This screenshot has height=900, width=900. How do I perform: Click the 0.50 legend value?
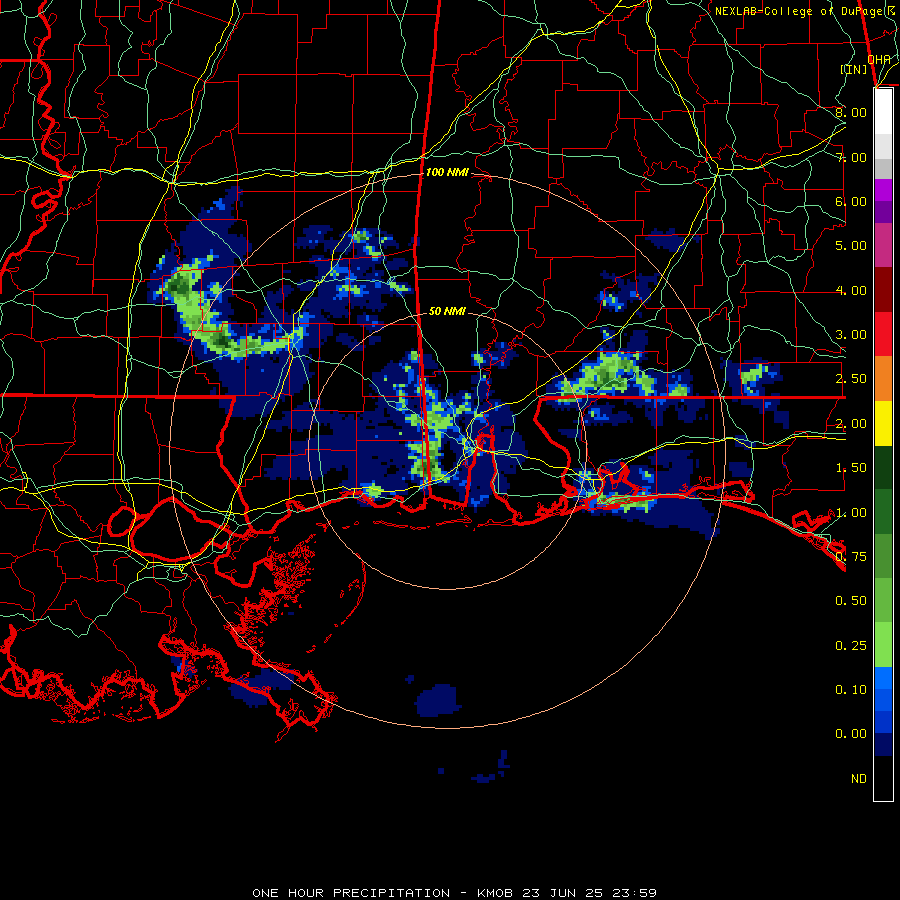[x=851, y=601]
